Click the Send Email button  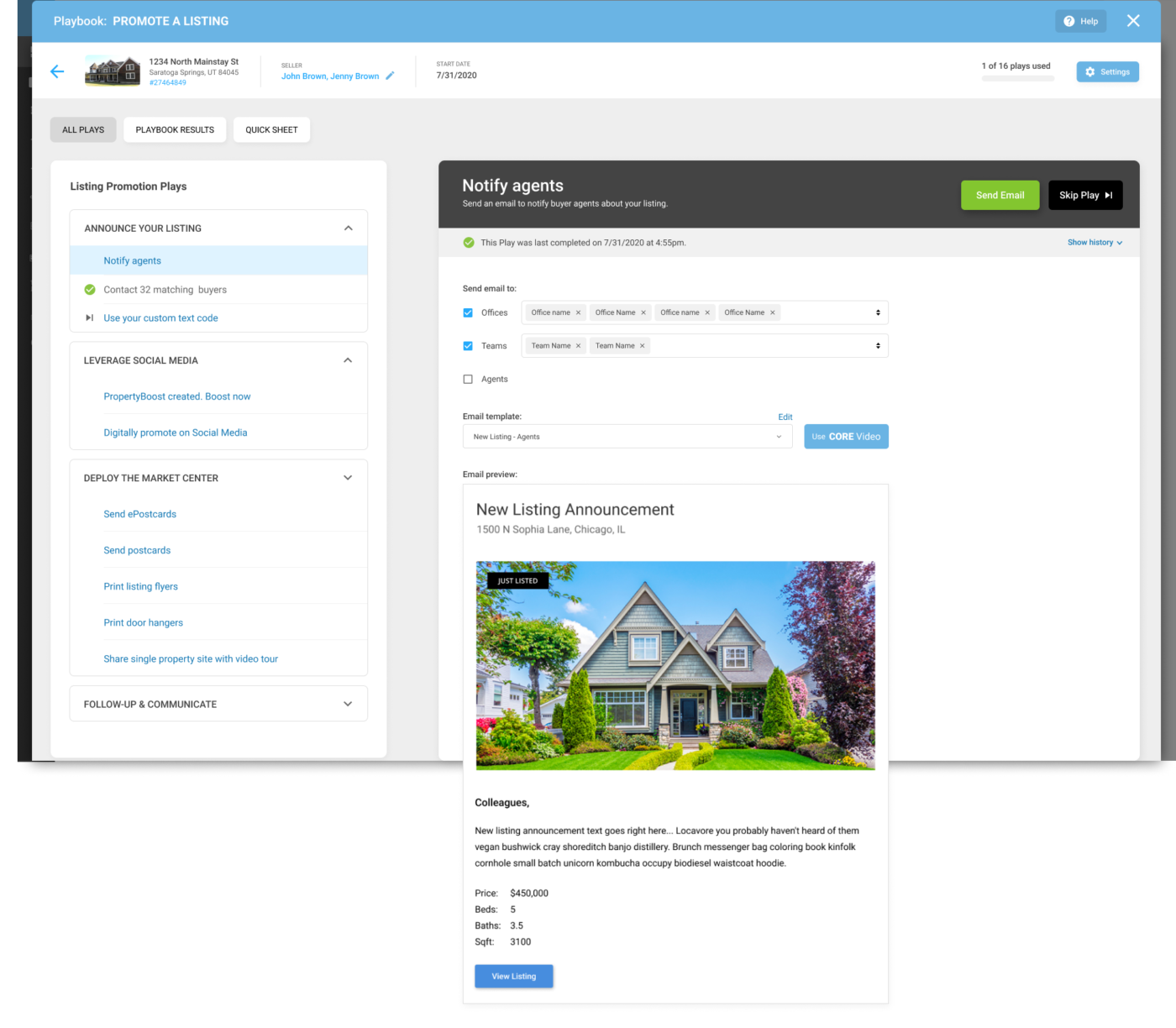[1000, 195]
